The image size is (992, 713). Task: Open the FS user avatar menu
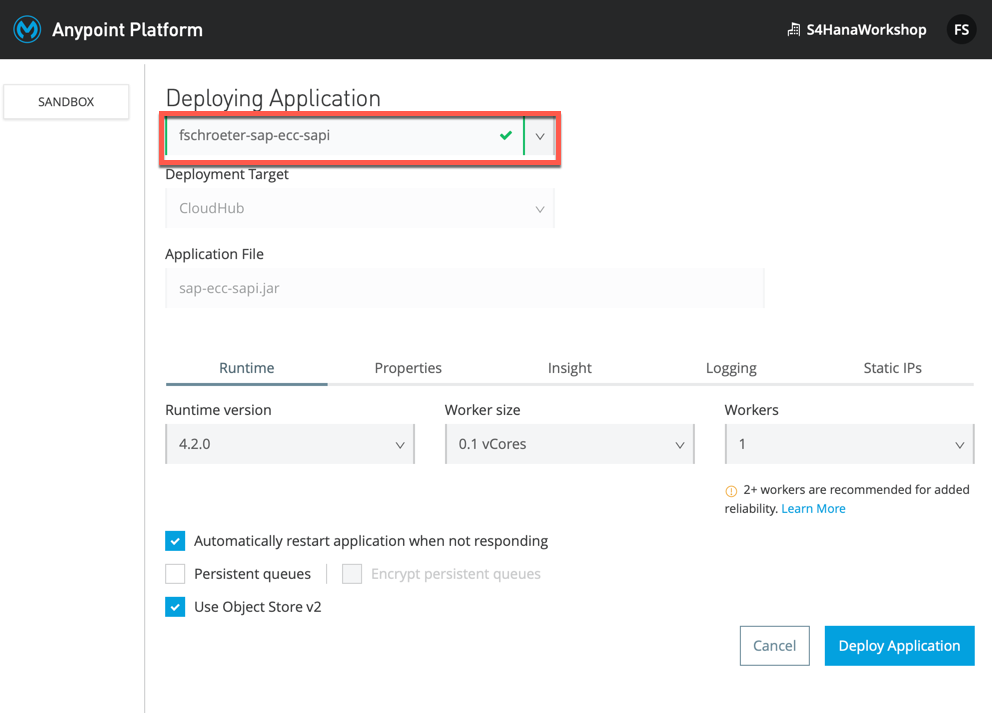click(961, 29)
